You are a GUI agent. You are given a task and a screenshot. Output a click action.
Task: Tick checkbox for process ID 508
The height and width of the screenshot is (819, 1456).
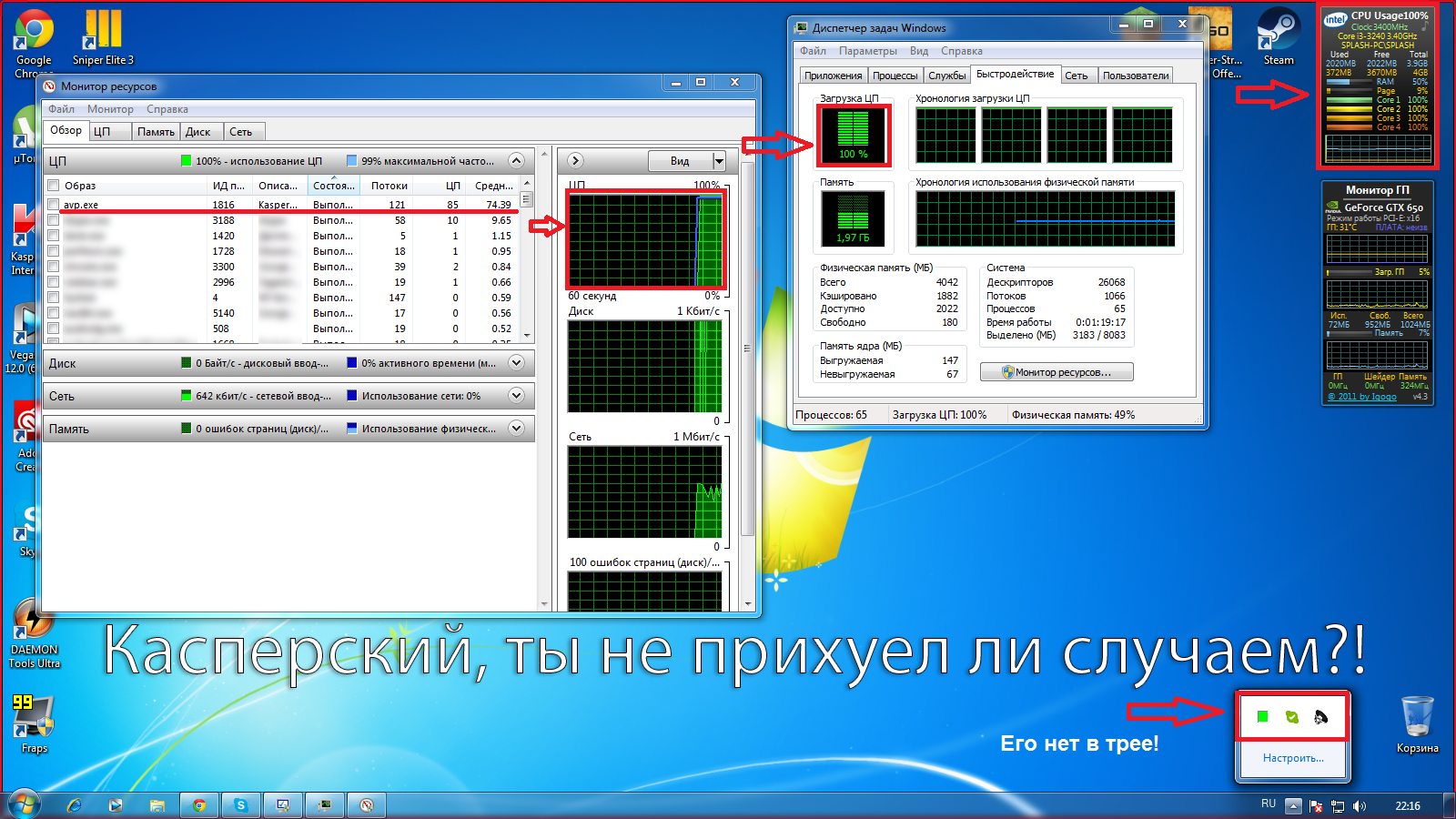(x=54, y=329)
